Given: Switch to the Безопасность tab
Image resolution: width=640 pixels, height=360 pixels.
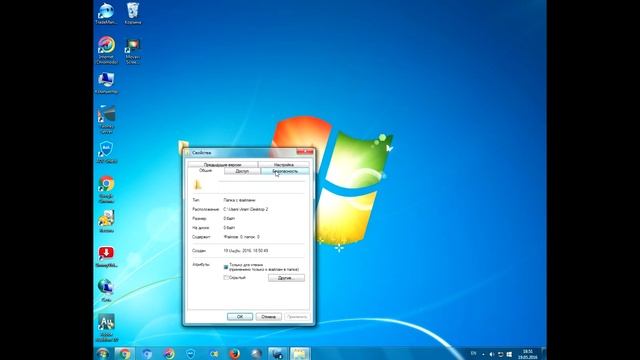Looking at the screenshot, I should click(284, 171).
